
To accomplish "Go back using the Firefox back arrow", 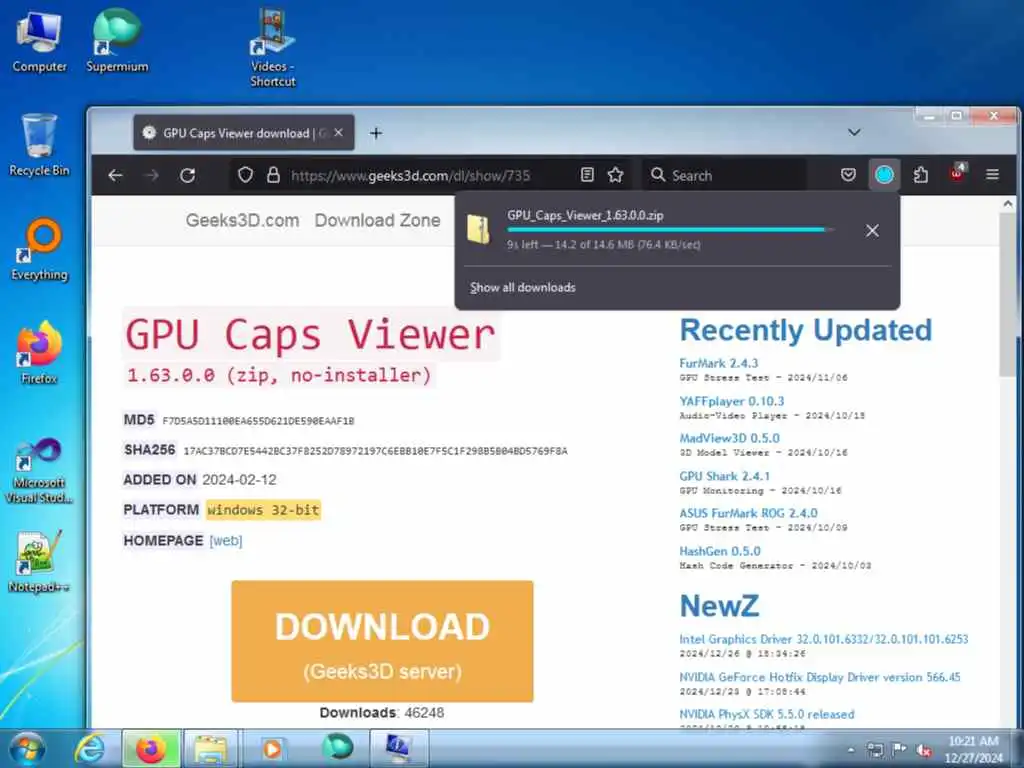I will click(116, 175).
